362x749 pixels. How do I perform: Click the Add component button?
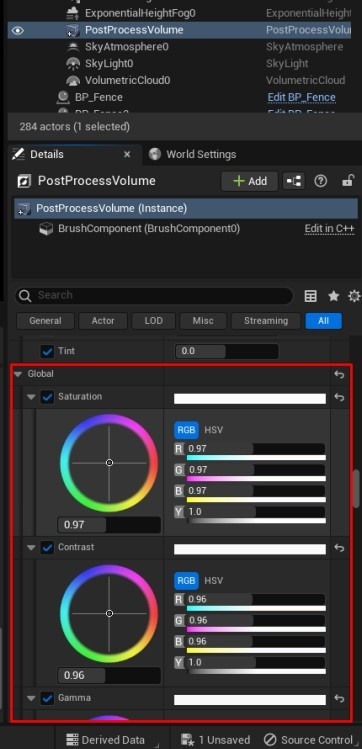point(249,181)
